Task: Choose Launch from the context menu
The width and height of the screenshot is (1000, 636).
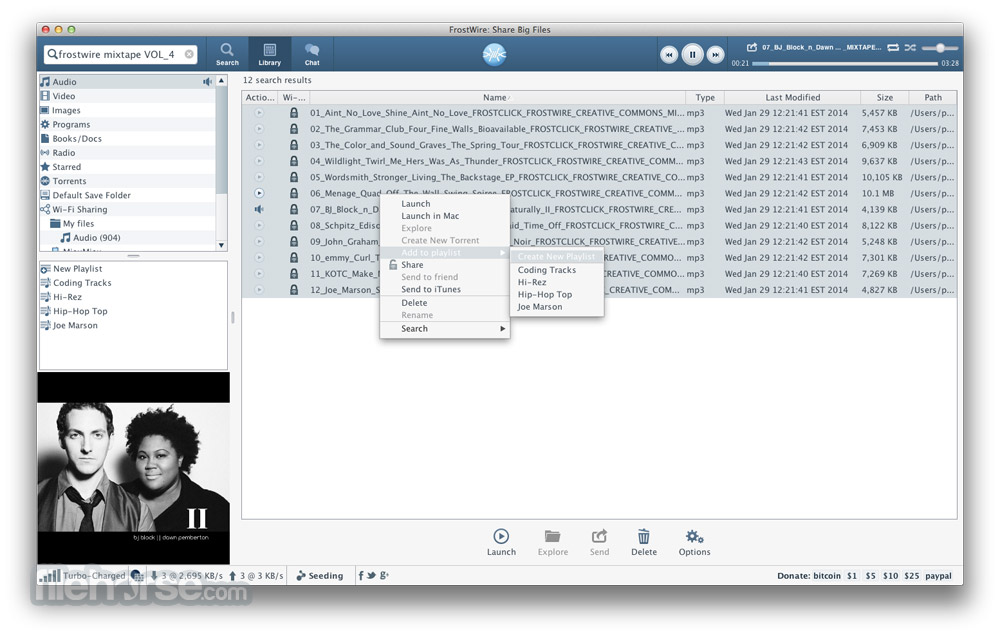Action: point(445,203)
